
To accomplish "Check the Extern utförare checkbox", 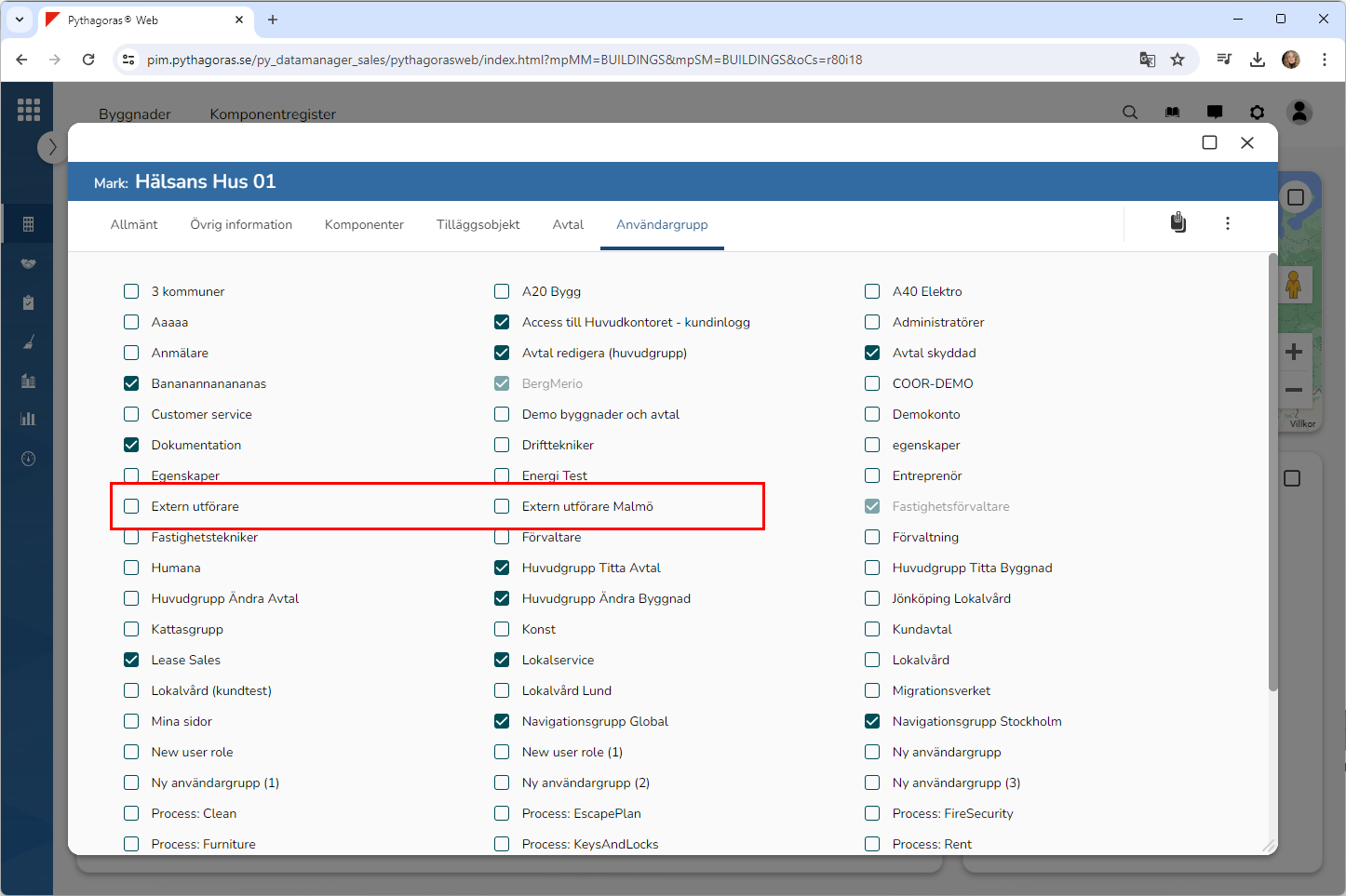I will [x=131, y=506].
